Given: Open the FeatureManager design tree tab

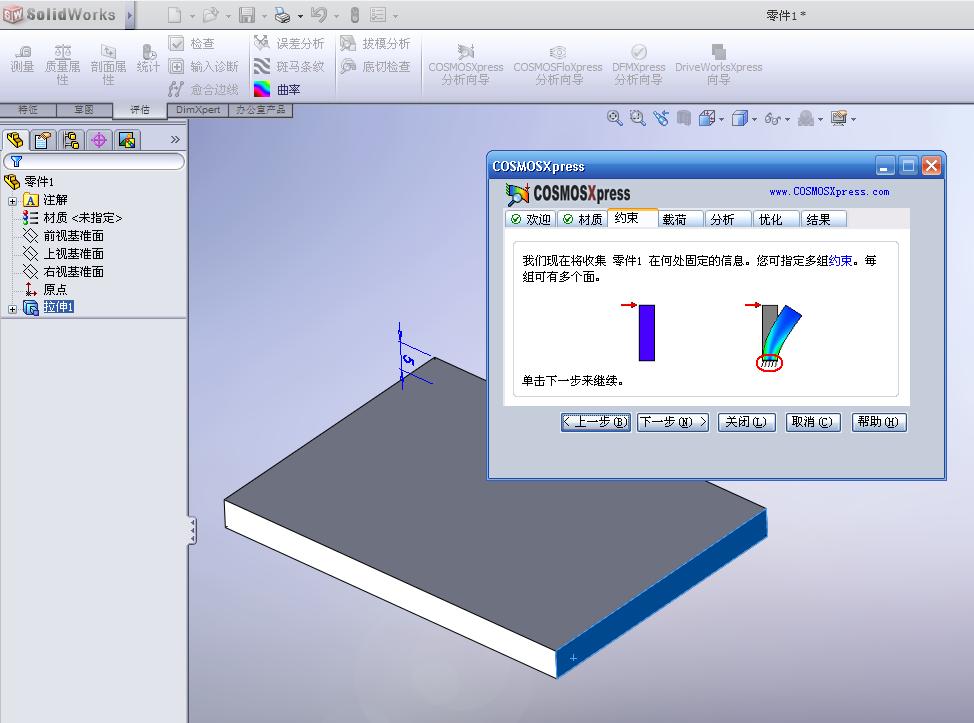Looking at the screenshot, I should pos(16,140).
